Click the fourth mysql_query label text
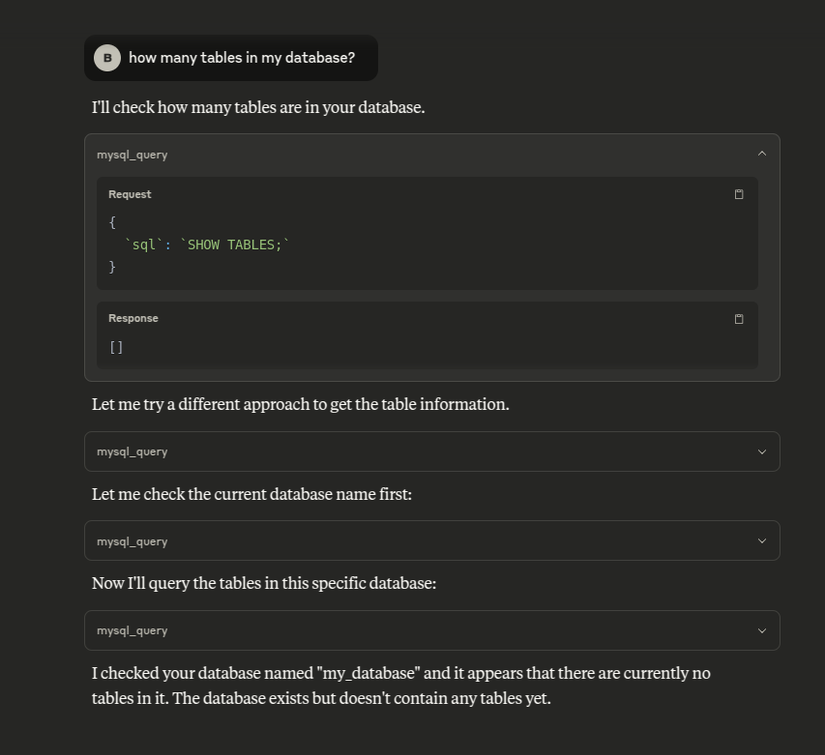This screenshot has height=755, width=825. (x=132, y=631)
